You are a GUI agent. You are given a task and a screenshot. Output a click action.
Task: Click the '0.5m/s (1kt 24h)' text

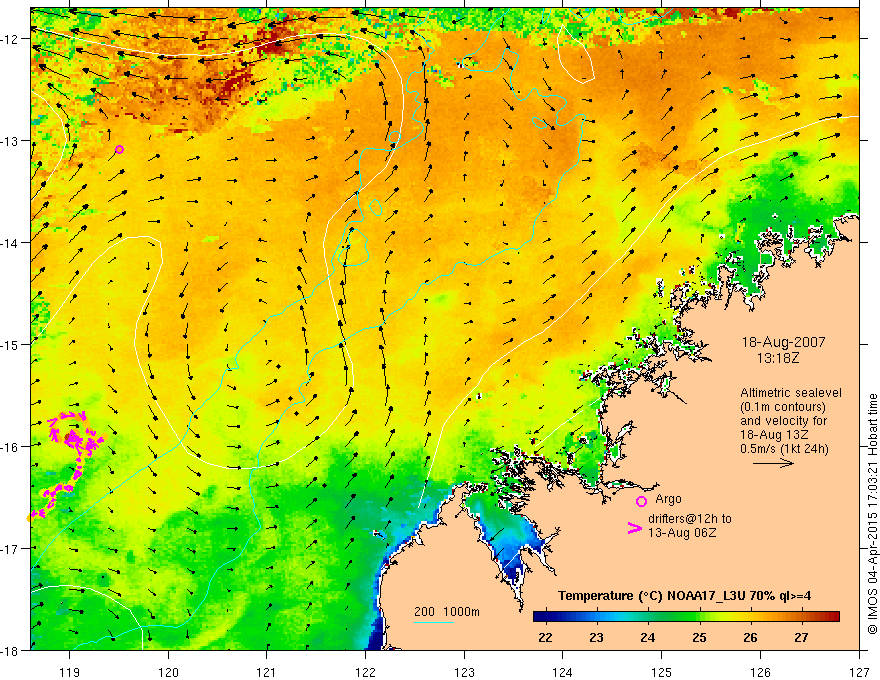(x=784, y=449)
